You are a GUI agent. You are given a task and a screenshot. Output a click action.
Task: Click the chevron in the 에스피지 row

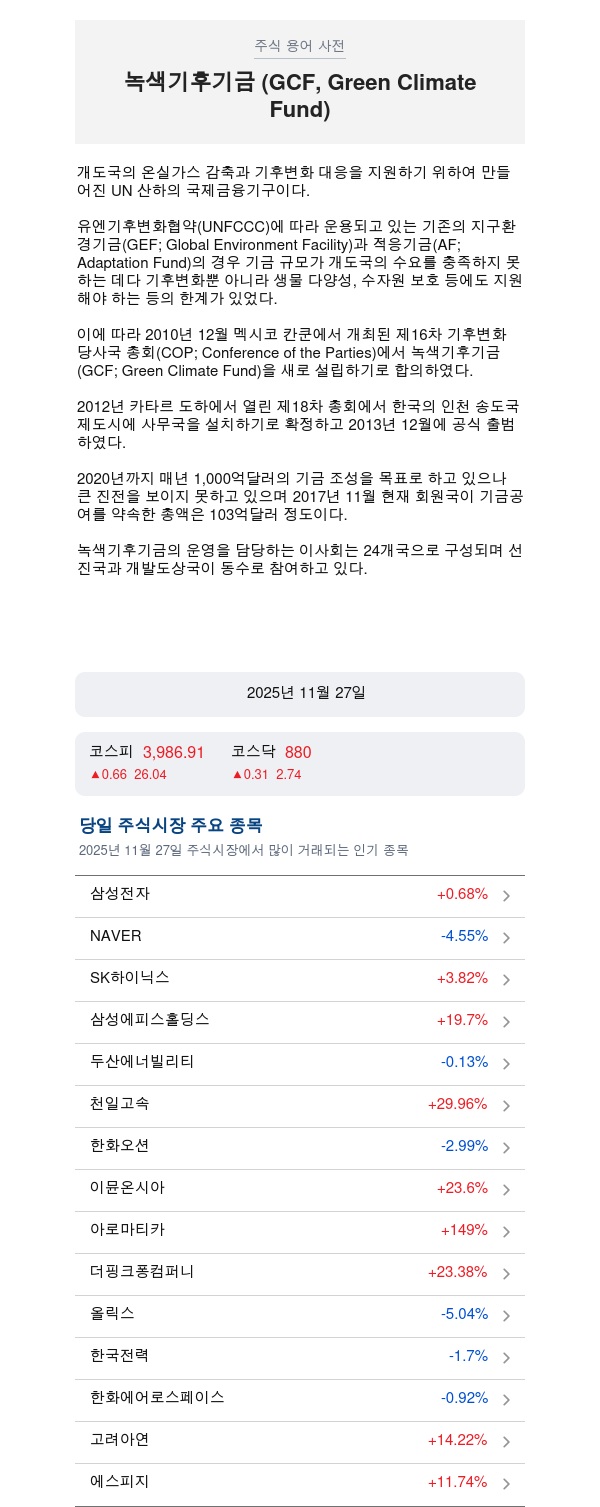pos(506,1484)
